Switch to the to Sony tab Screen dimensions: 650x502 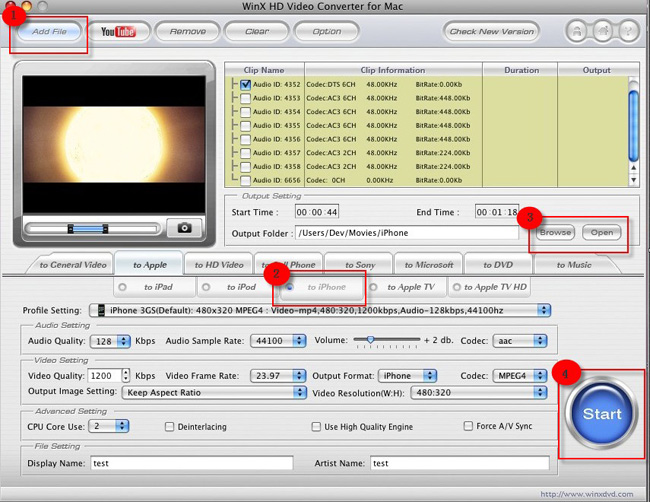pyautogui.click(x=360, y=264)
